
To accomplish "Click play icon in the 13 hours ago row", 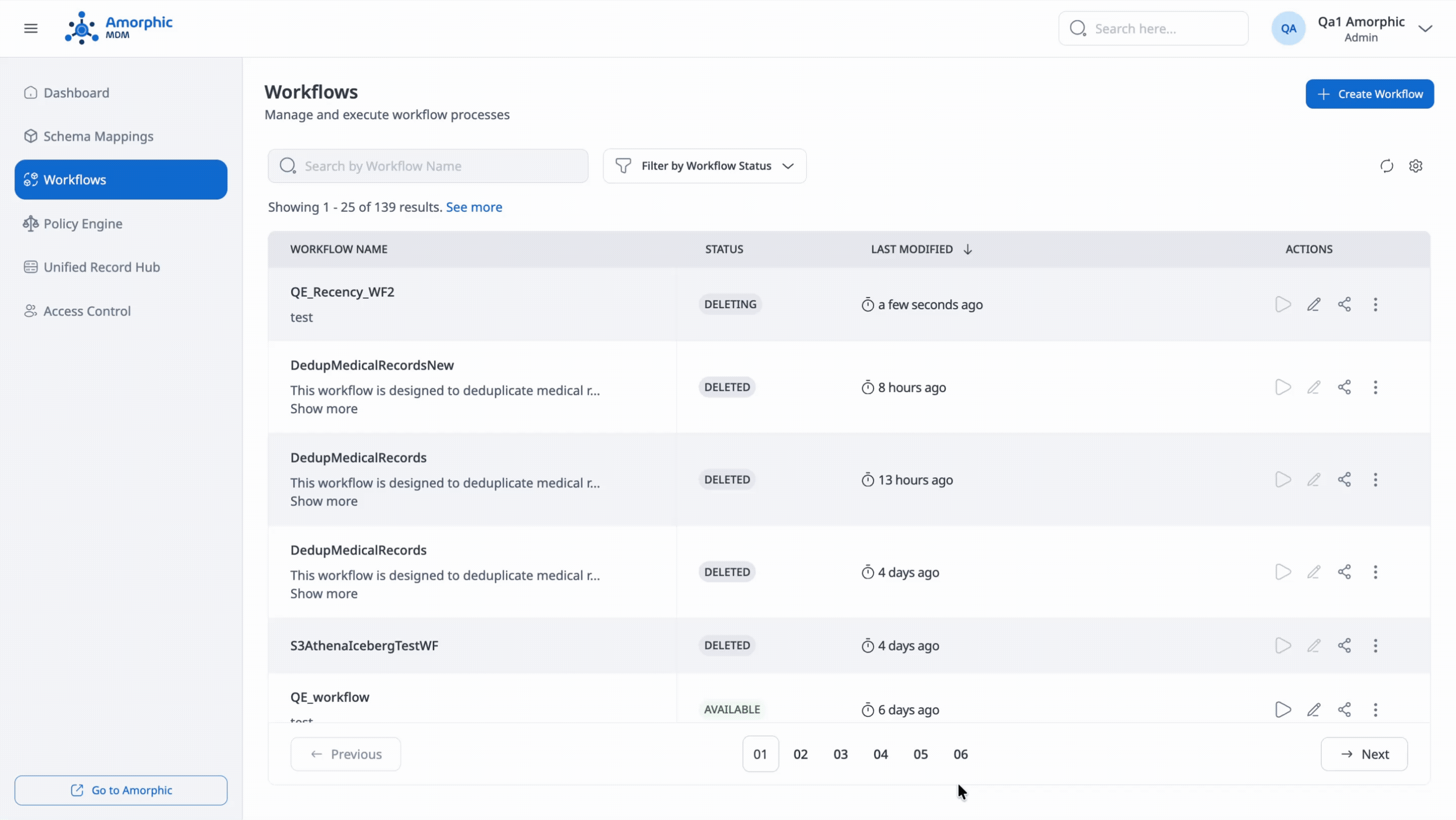I will tap(1283, 480).
